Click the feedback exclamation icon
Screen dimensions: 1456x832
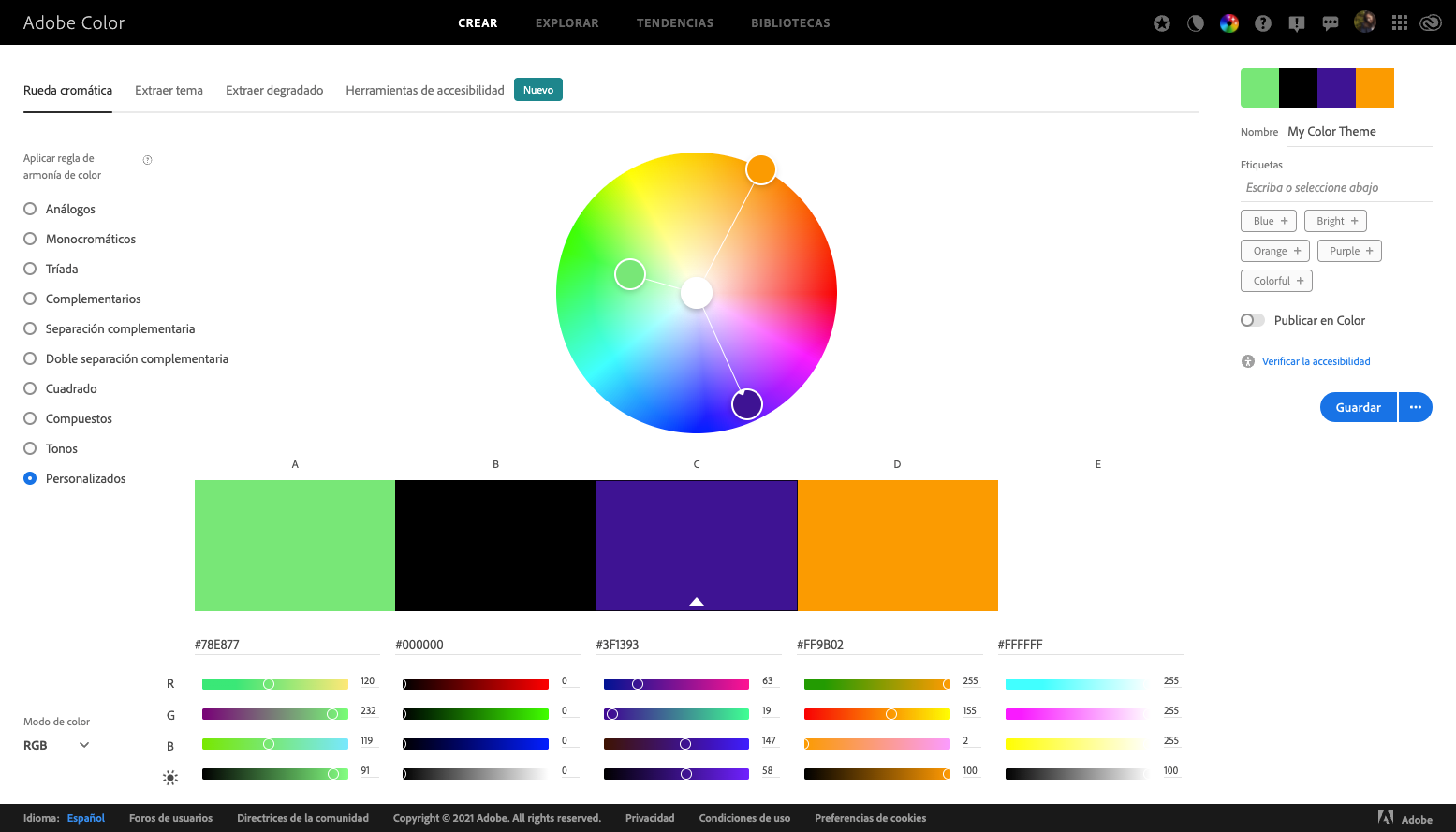point(1297,22)
